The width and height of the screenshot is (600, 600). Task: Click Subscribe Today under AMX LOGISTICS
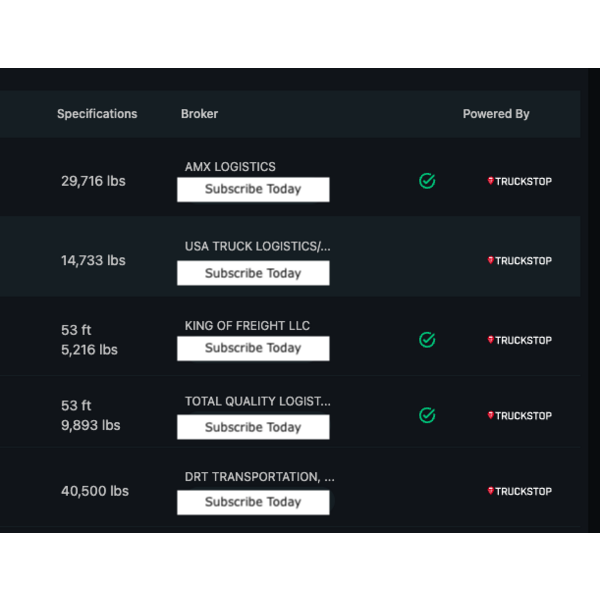[x=253, y=189]
